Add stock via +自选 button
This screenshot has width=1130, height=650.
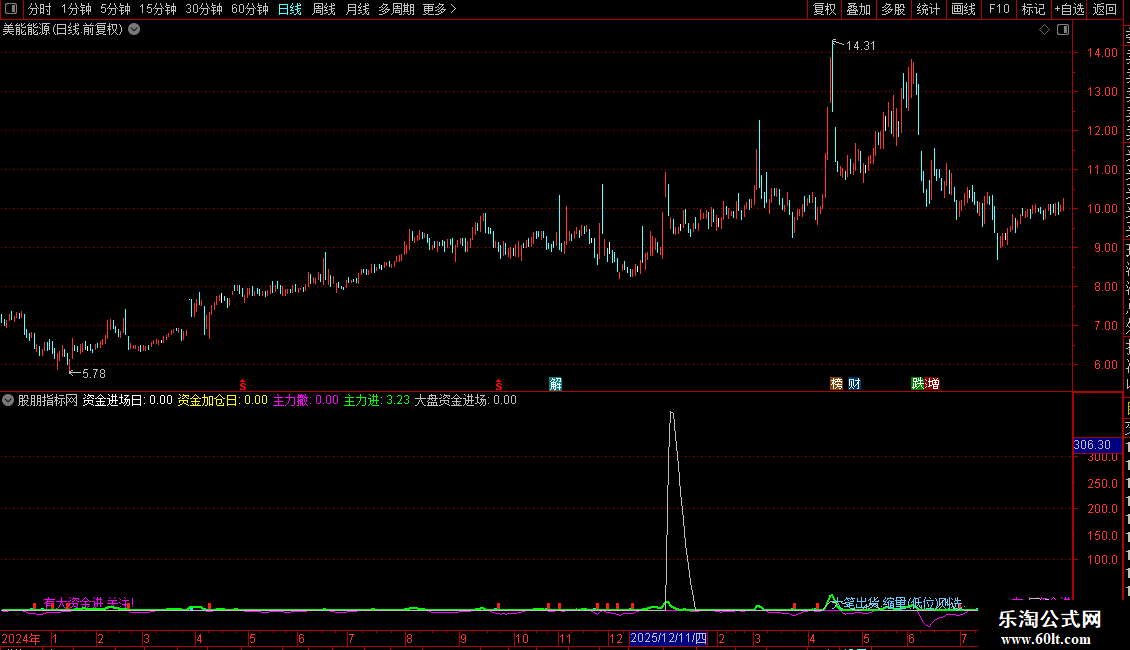coord(1069,9)
